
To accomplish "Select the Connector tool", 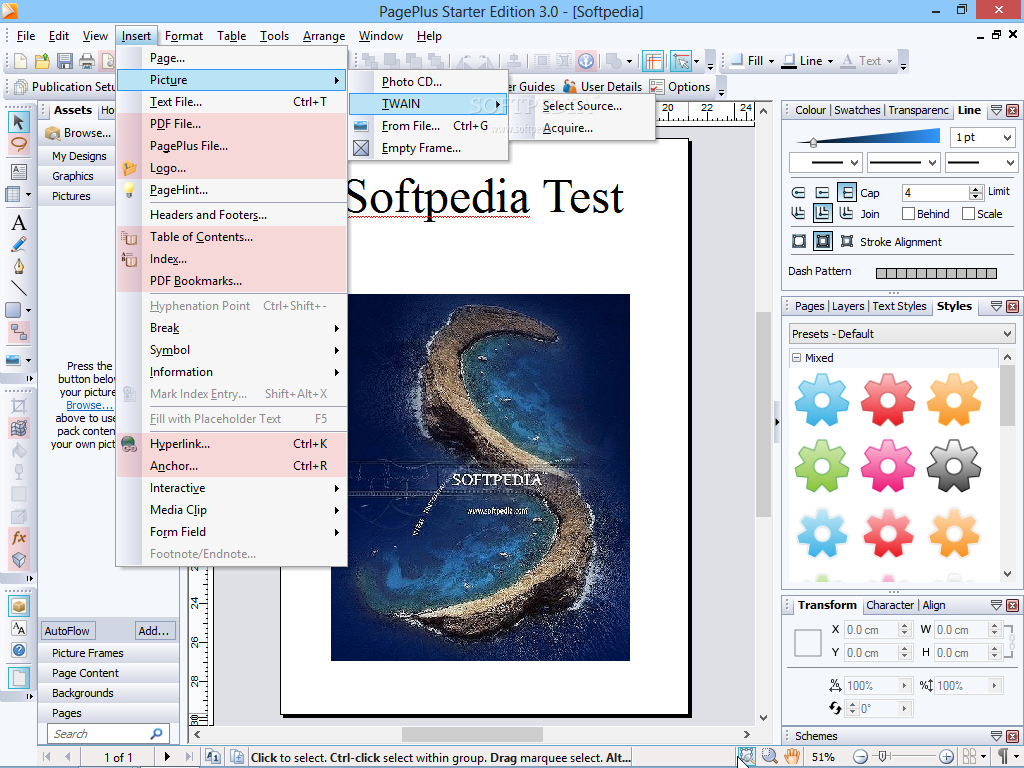I will (18, 332).
